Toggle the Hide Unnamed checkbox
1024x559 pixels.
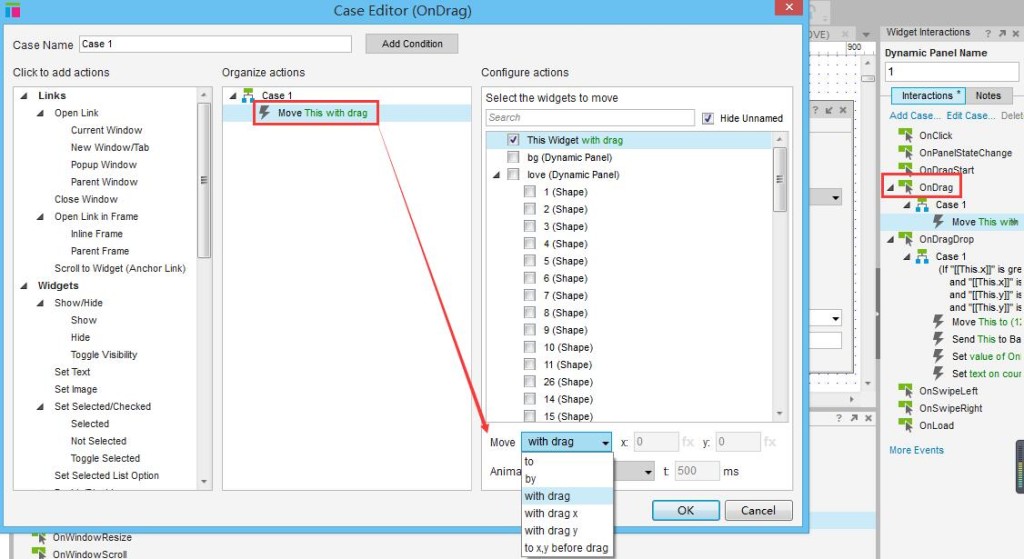[x=708, y=118]
